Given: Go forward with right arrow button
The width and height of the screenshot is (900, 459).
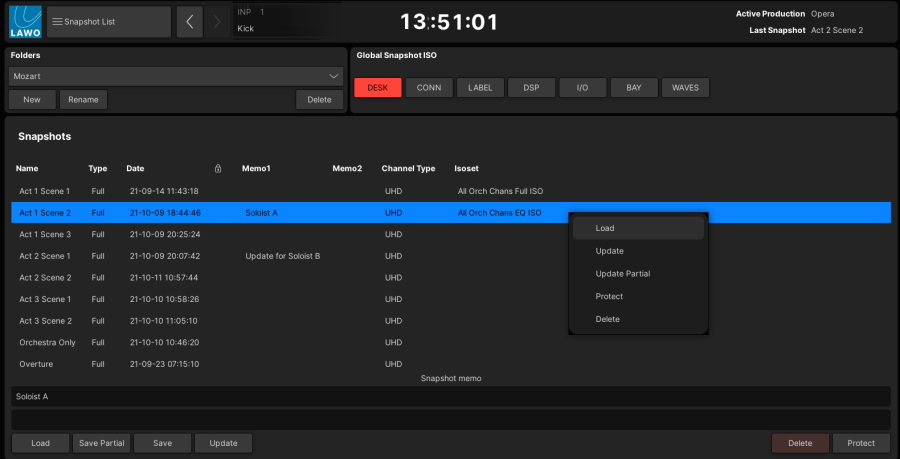Looking at the screenshot, I should coord(217,21).
